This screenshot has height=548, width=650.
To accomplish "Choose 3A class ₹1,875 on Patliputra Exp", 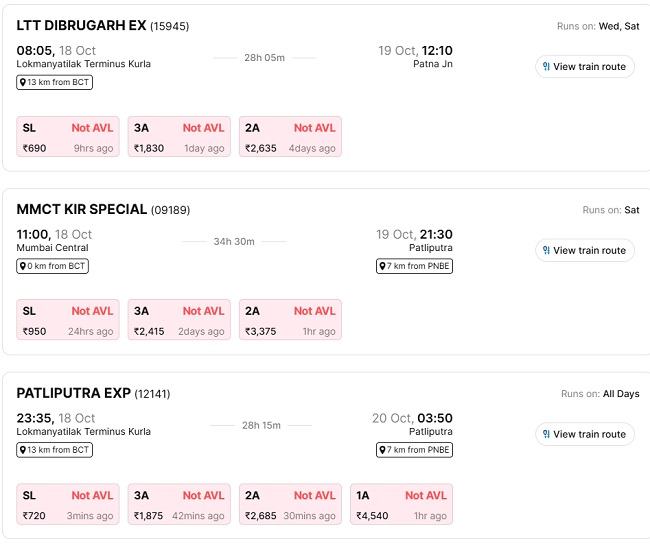I will pyautogui.click(x=179, y=504).
